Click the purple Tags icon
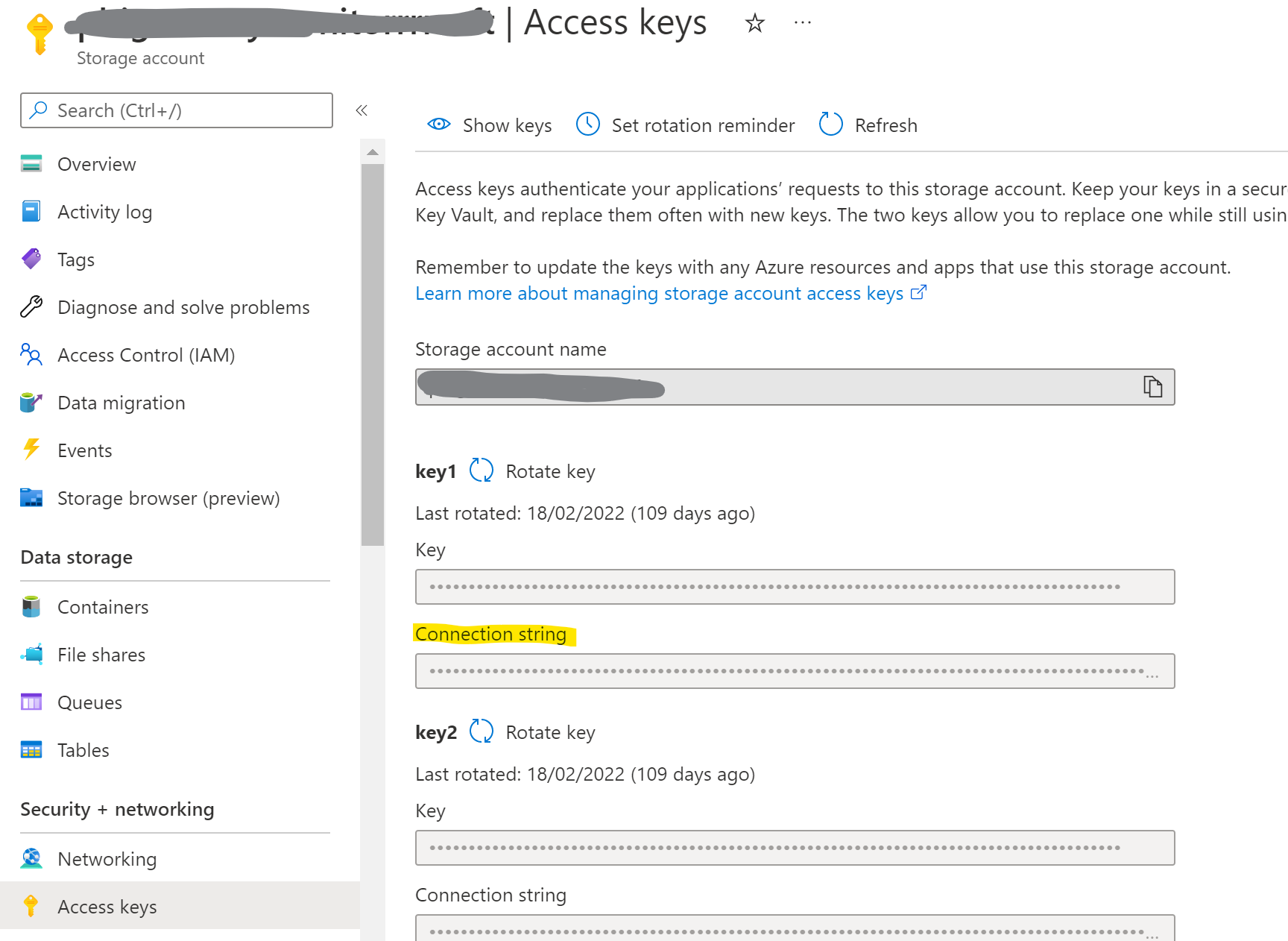Image resolution: width=1288 pixels, height=941 pixels. pos(31,259)
